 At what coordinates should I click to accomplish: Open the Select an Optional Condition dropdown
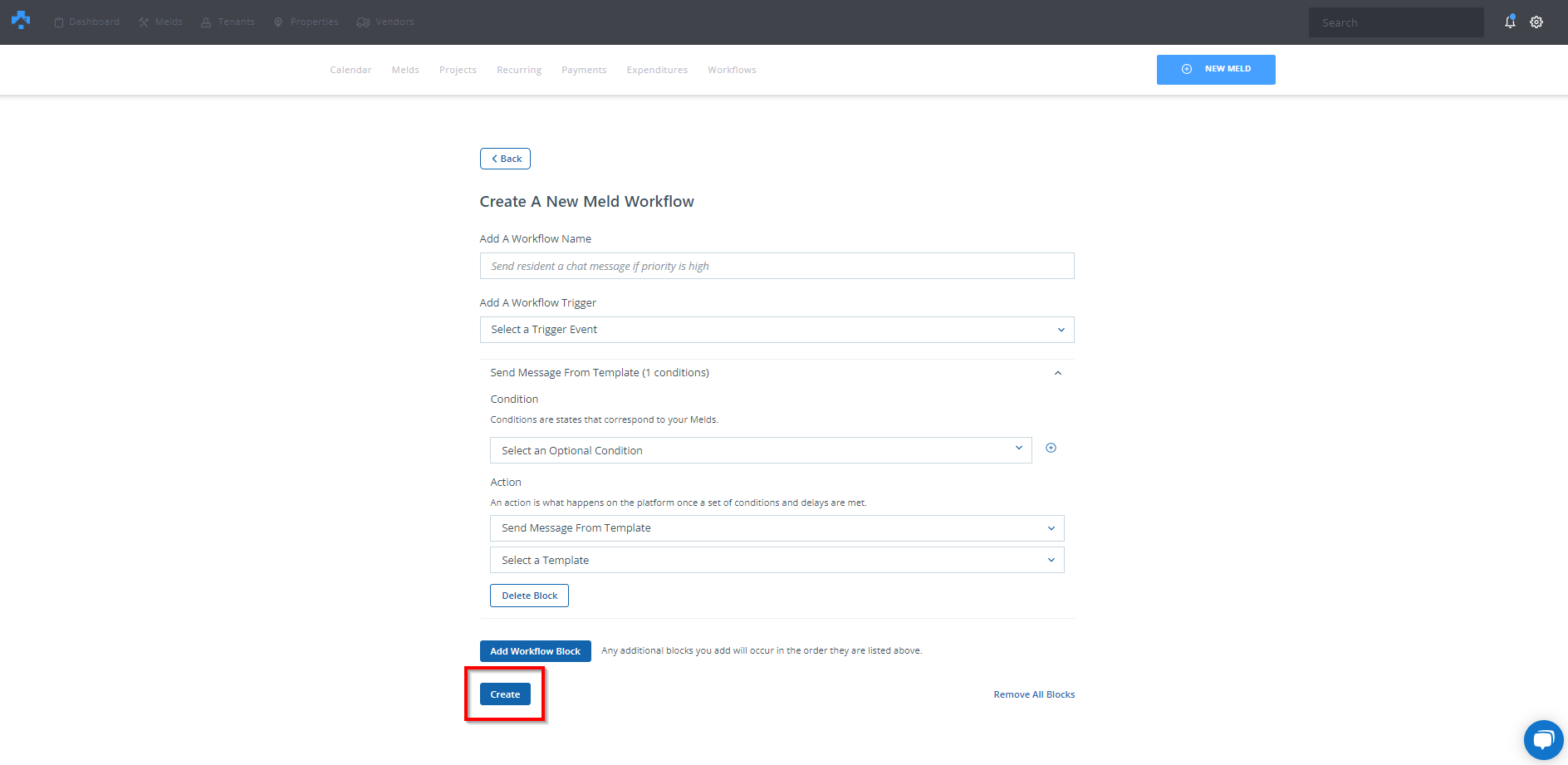click(760, 450)
